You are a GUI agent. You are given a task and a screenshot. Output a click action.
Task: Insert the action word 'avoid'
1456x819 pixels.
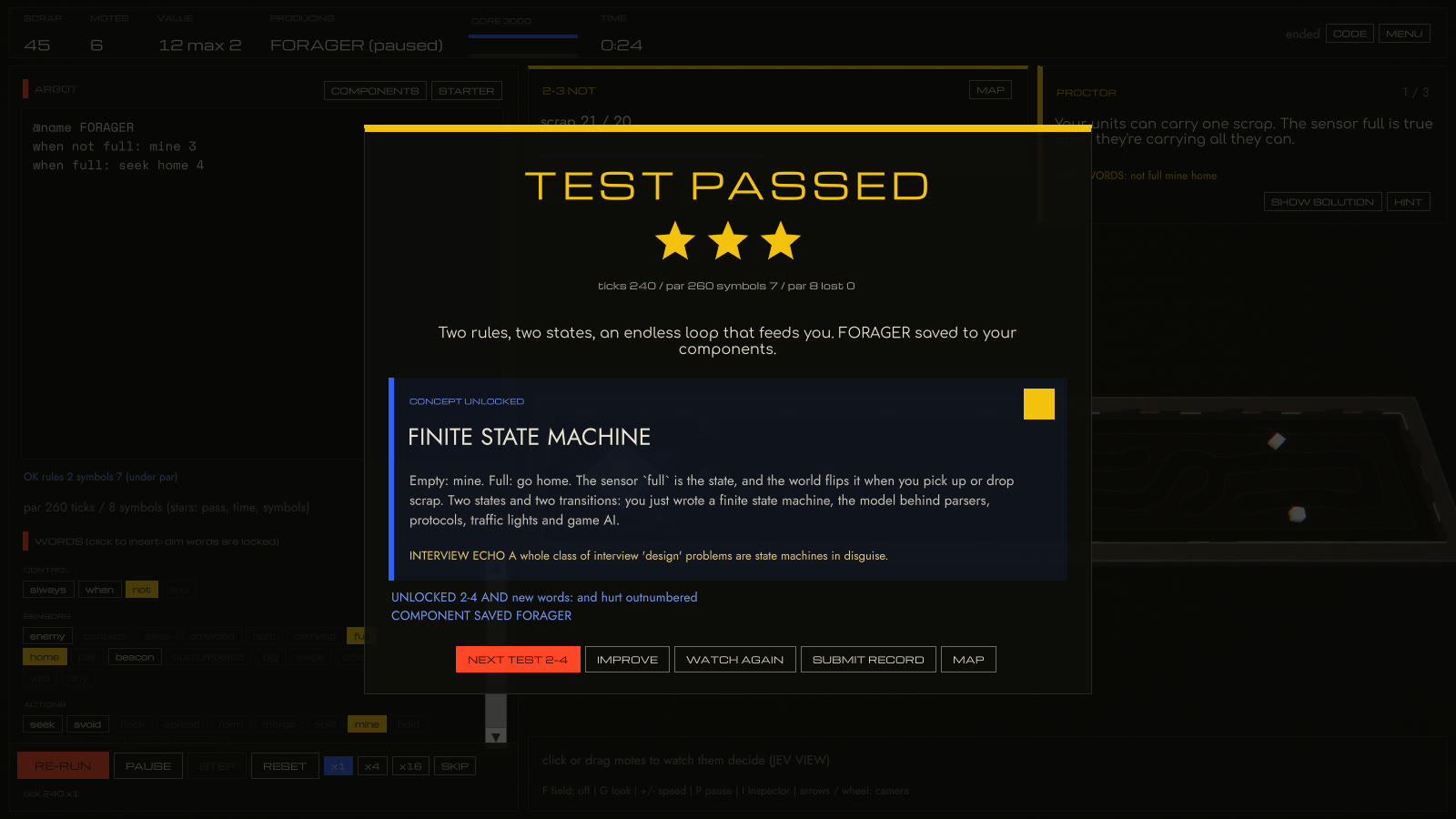click(87, 724)
